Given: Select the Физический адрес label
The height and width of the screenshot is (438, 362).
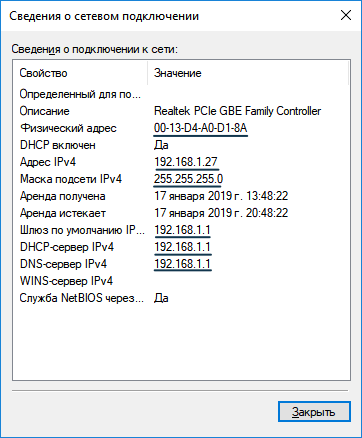Looking at the screenshot, I should point(68,128).
